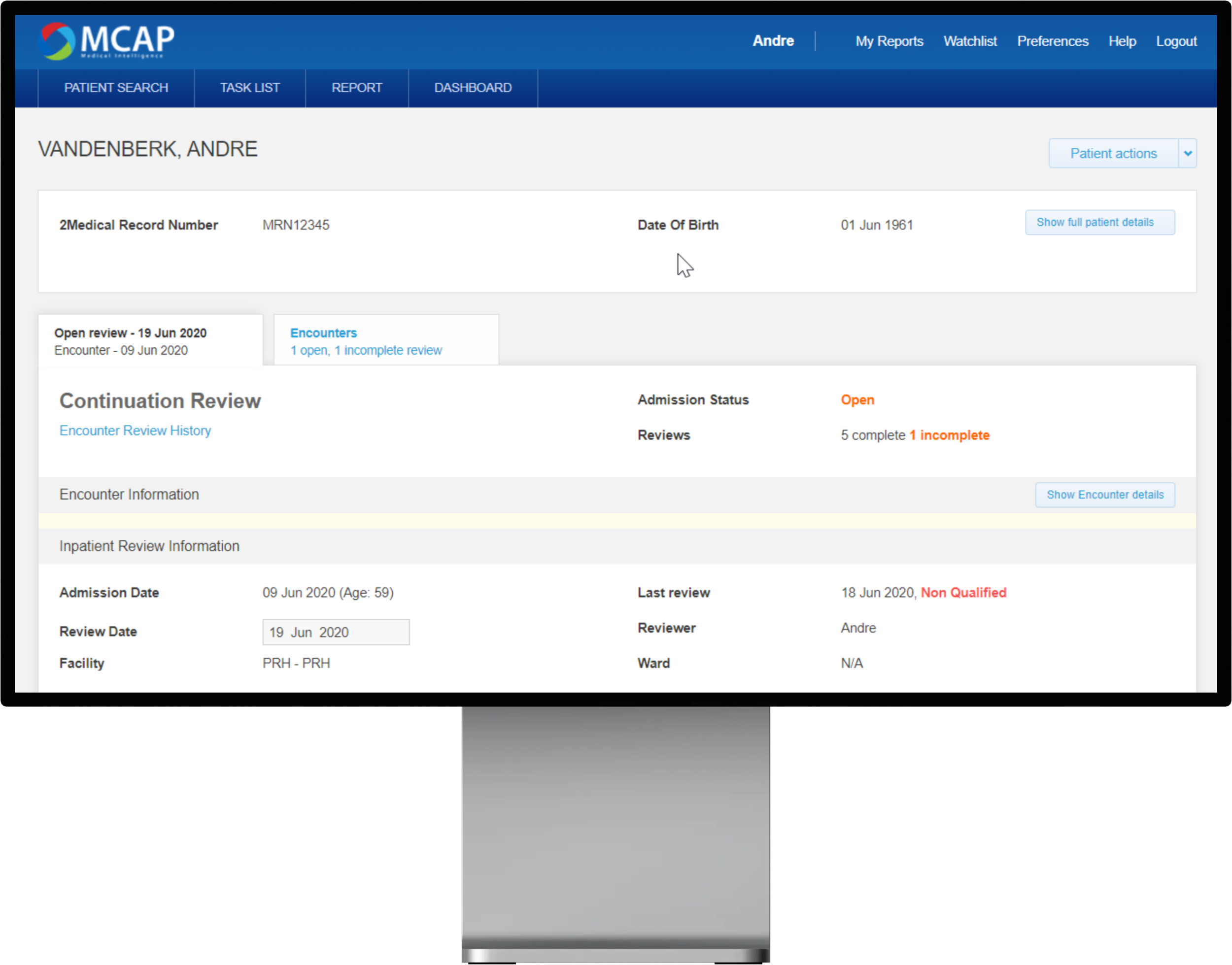Image resolution: width=1232 pixels, height=965 pixels.
Task: Select the Encounters tab
Action: pos(385,341)
